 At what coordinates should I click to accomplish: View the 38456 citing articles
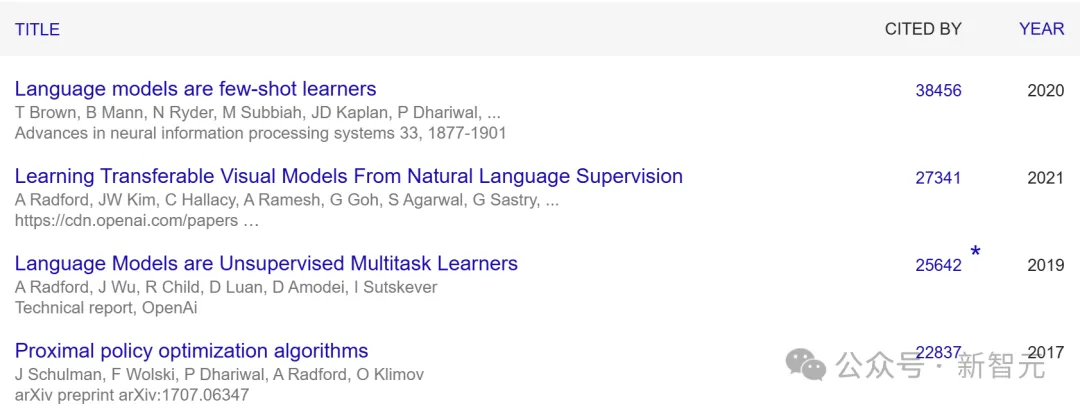point(938,91)
